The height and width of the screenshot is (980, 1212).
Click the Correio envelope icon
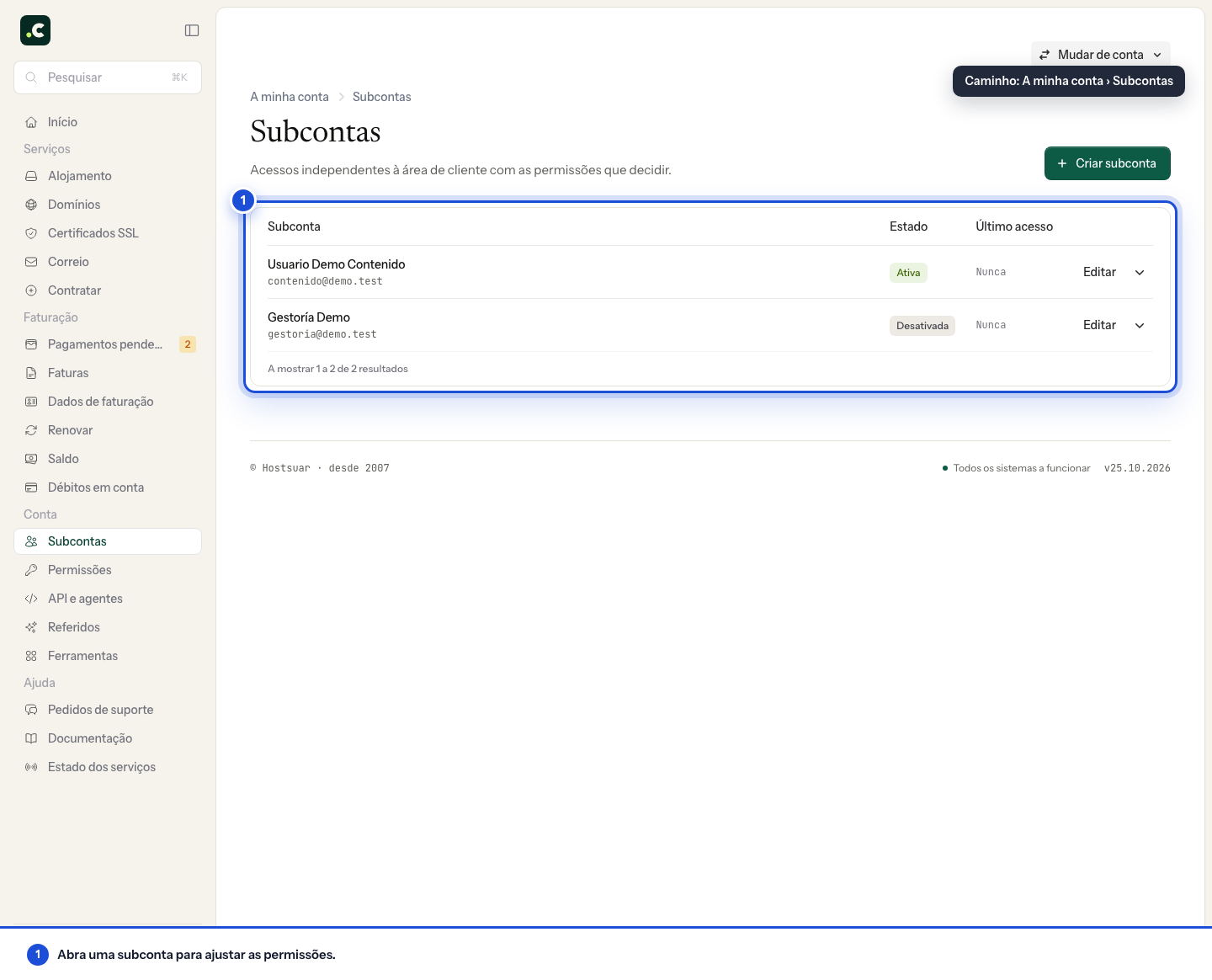point(31,262)
